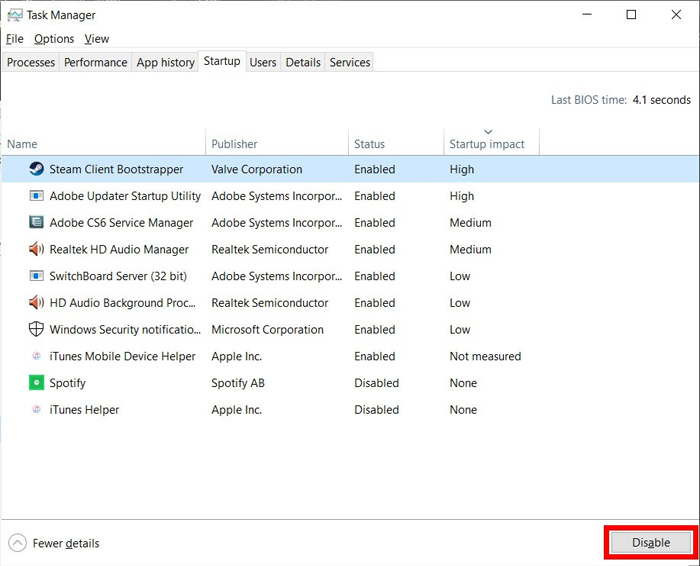Select the Windows Security shield icon
Viewport: 700px width, 566px height.
tap(36, 329)
